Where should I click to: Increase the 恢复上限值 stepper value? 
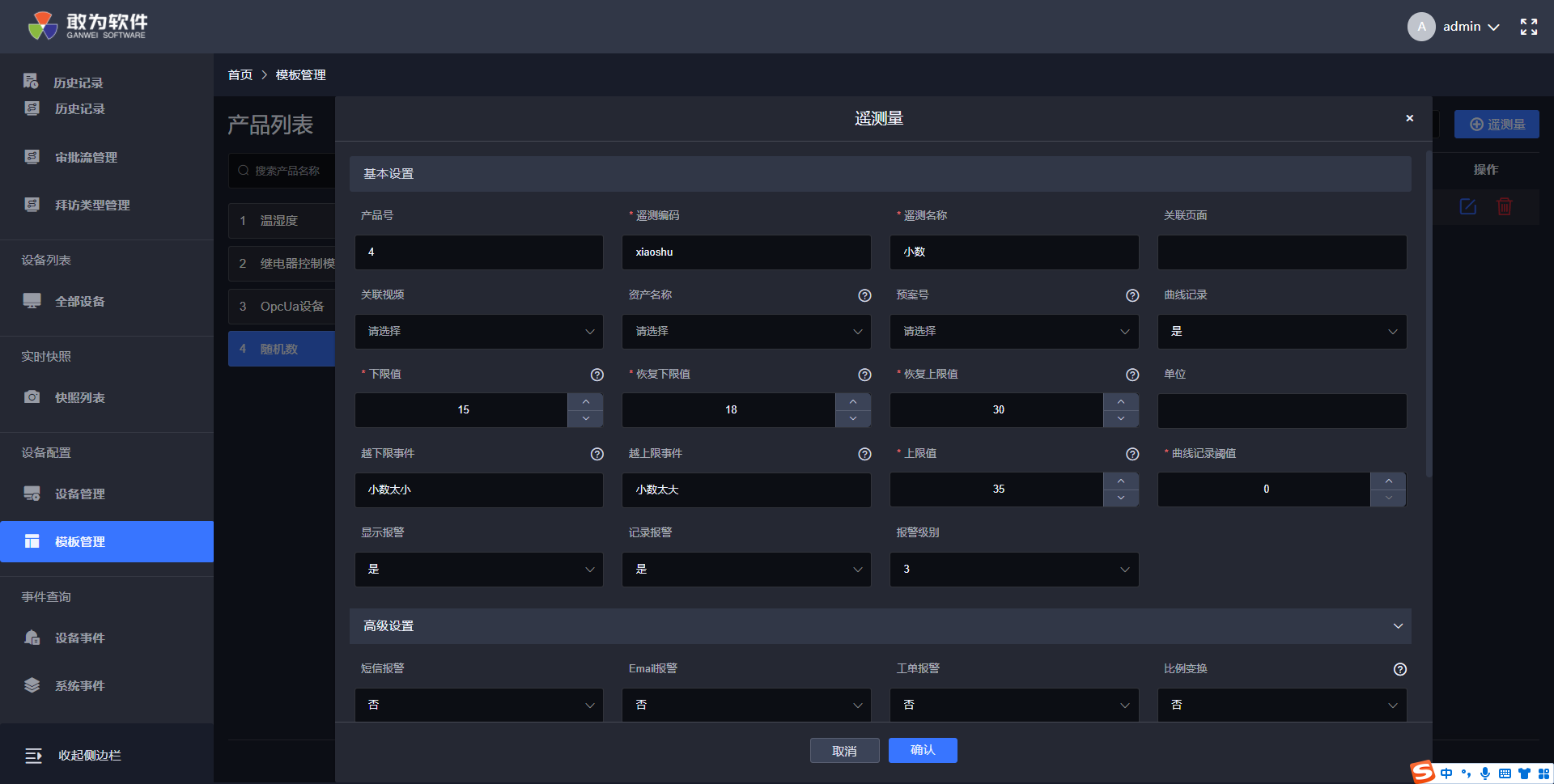tap(1120, 401)
